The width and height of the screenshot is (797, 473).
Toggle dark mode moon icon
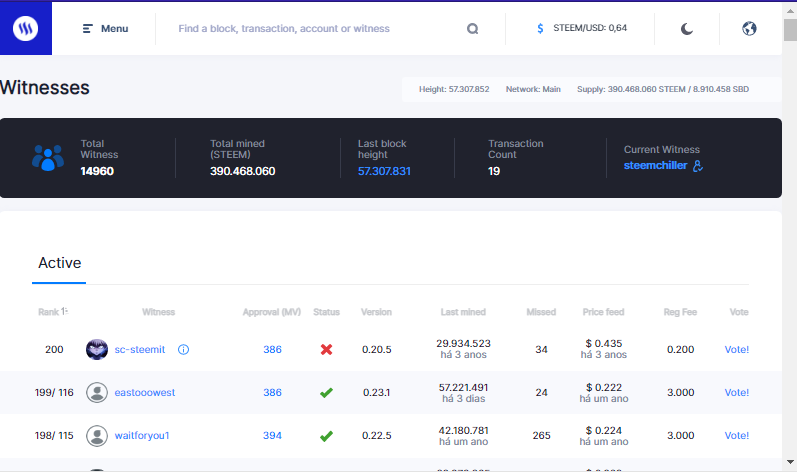click(x=687, y=29)
